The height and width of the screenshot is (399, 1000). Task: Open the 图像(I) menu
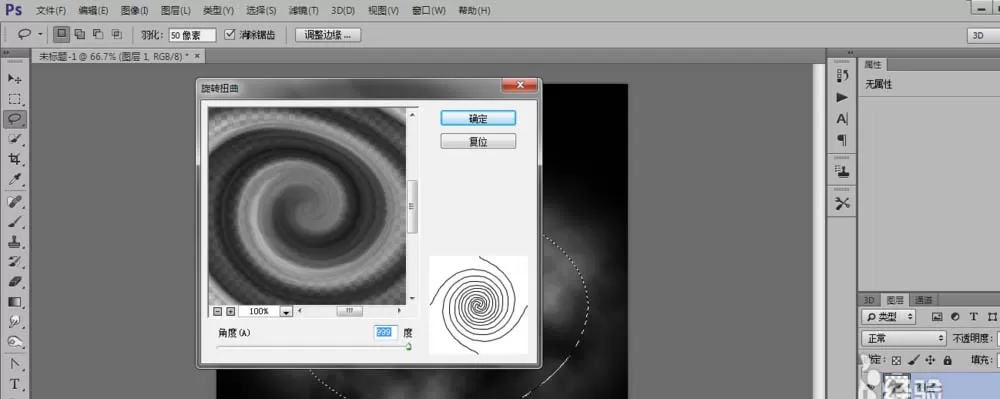point(135,10)
